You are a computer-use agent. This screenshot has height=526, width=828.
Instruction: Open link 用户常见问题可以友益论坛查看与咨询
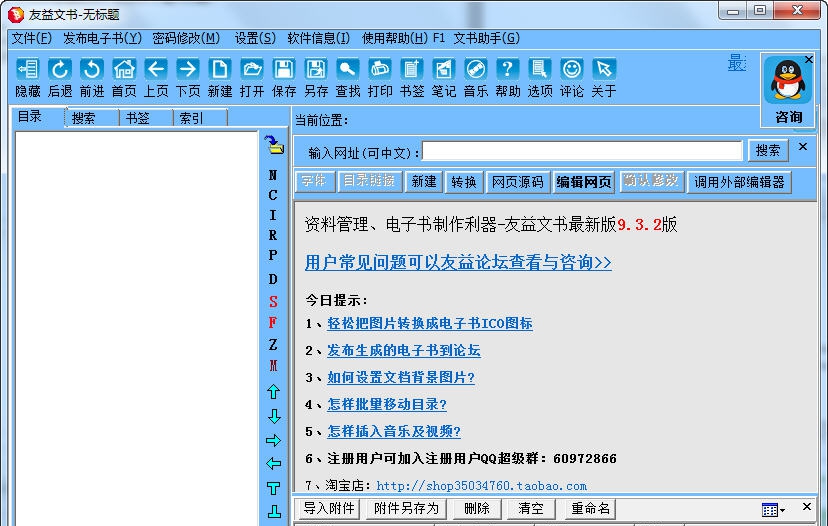pos(458,262)
